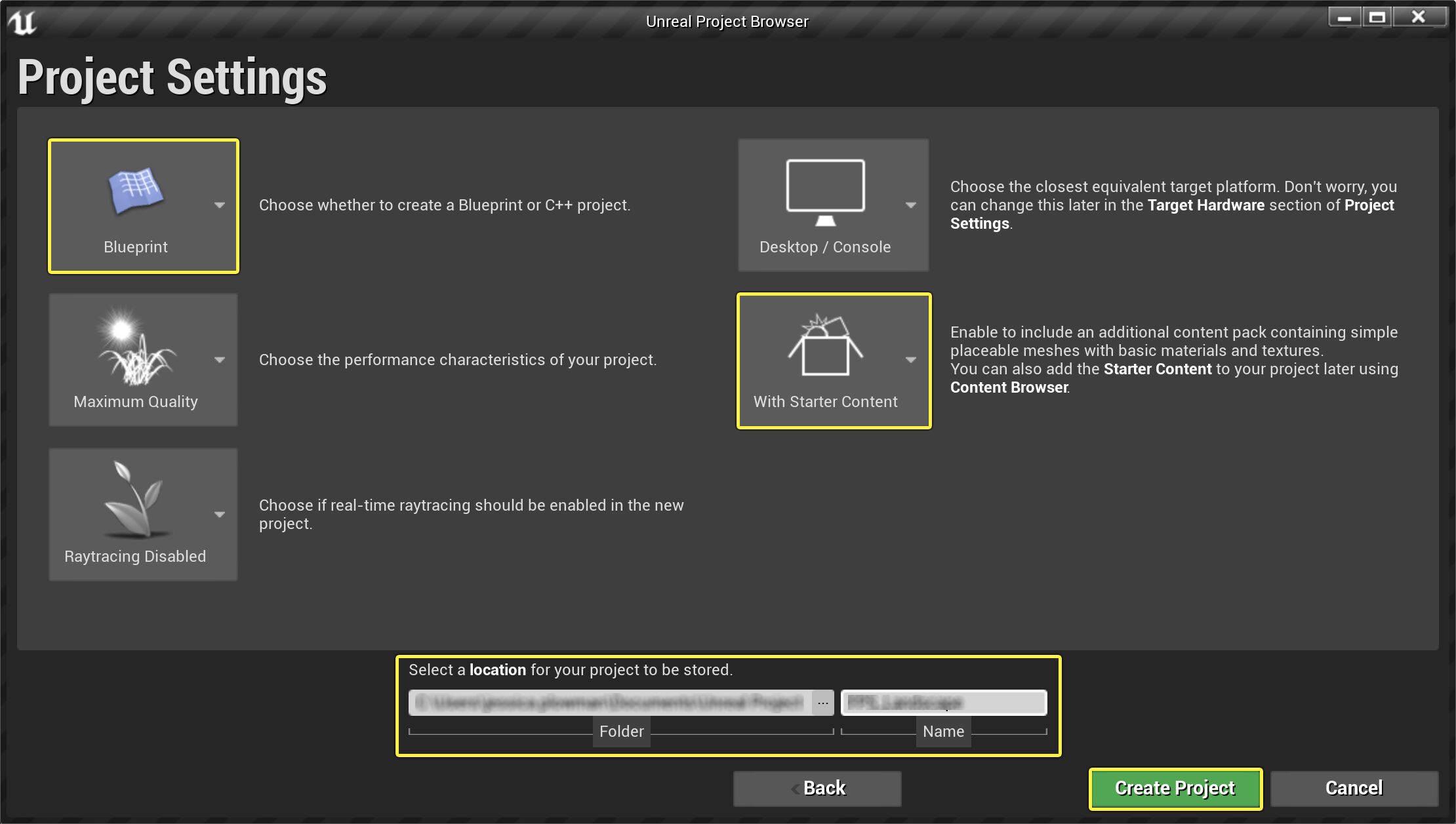Open the Raytracing Disabled option dropdown
This screenshot has height=824, width=1456.
(219, 515)
